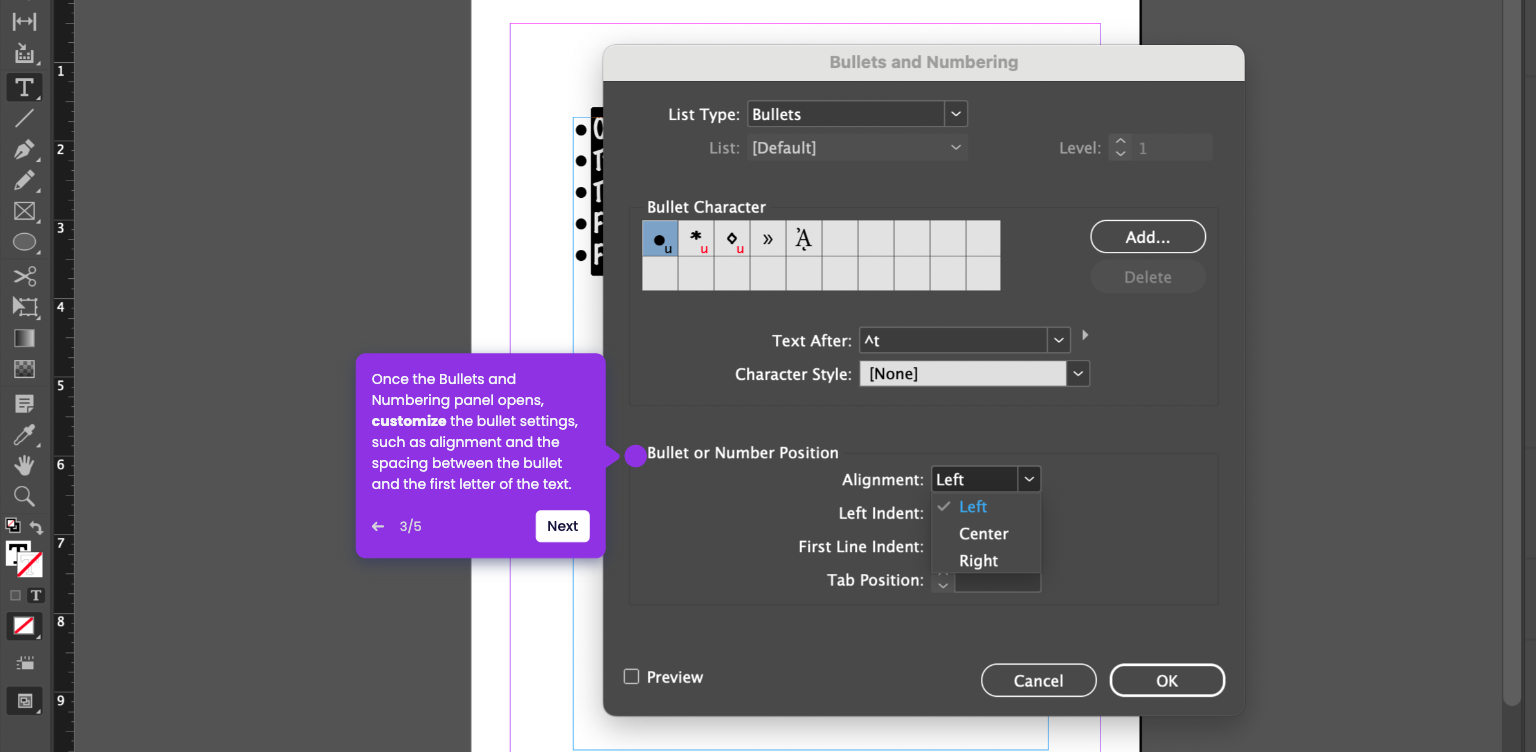Viewport: 1536px width, 752px height.
Task: Select the Note tool
Action: pyautogui.click(x=24, y=404)
